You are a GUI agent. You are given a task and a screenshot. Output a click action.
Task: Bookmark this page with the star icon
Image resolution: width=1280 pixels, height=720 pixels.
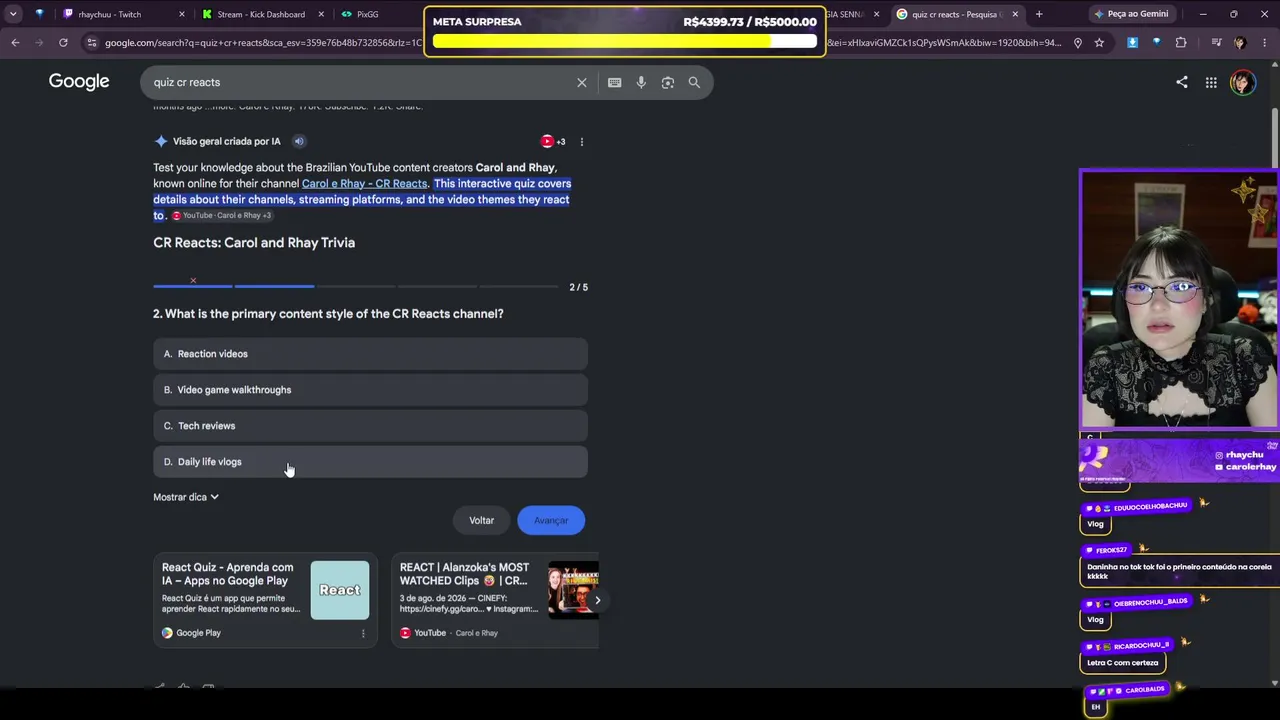1099,43
